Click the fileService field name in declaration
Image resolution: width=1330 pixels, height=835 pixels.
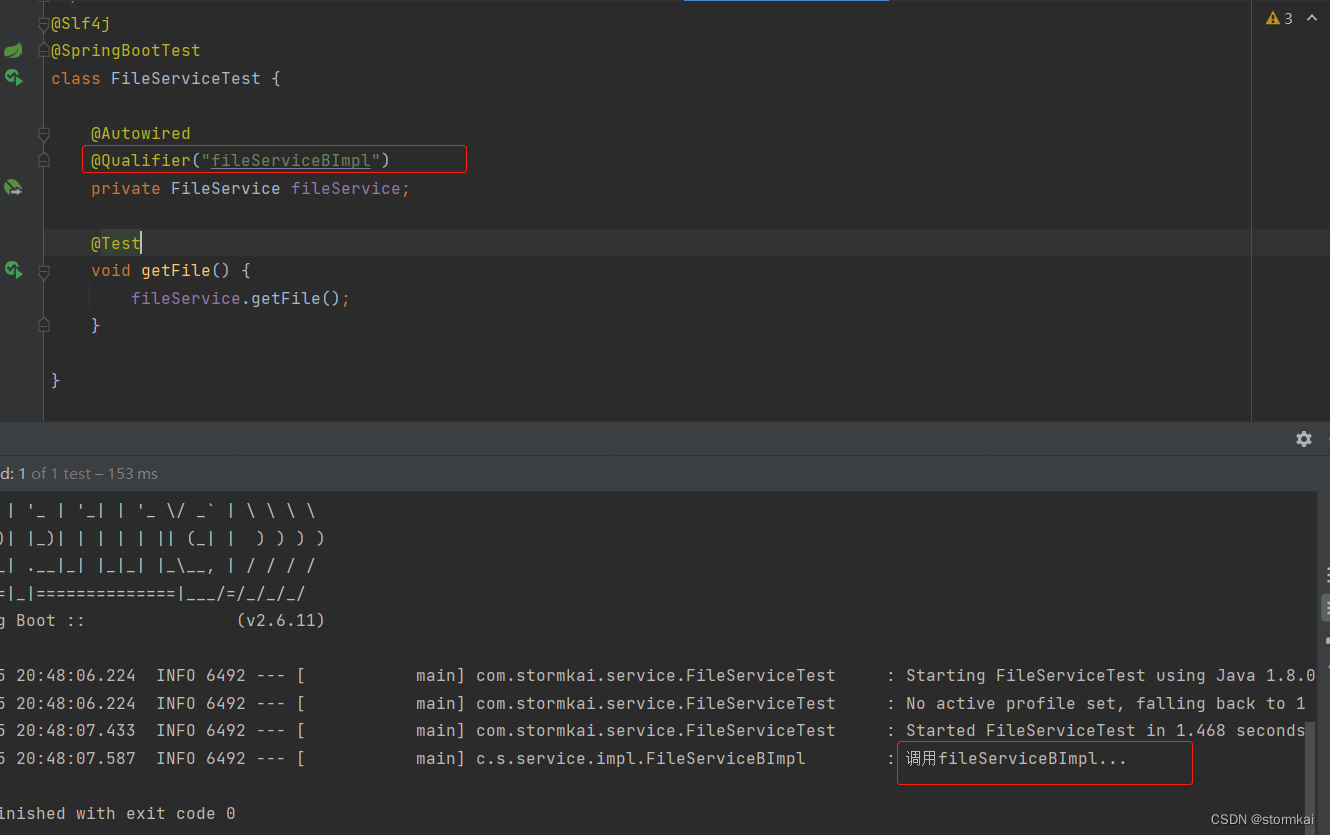tap(346, 188)
